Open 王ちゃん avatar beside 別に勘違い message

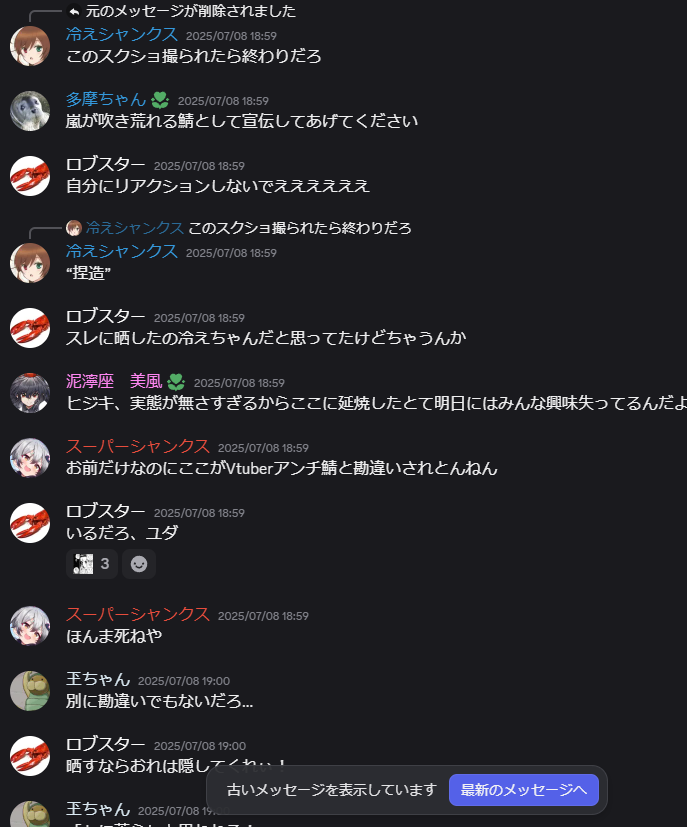[x=30, y=691]
